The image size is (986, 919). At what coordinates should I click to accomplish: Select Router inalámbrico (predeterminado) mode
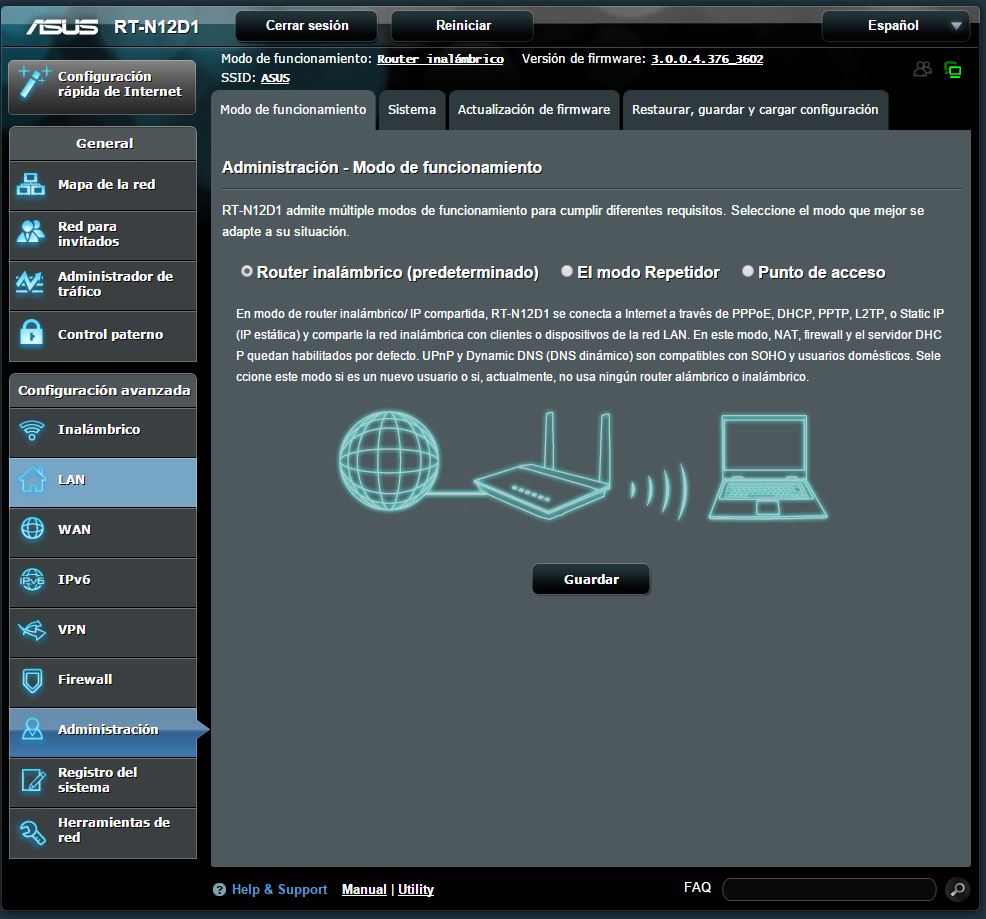[247, 271]
